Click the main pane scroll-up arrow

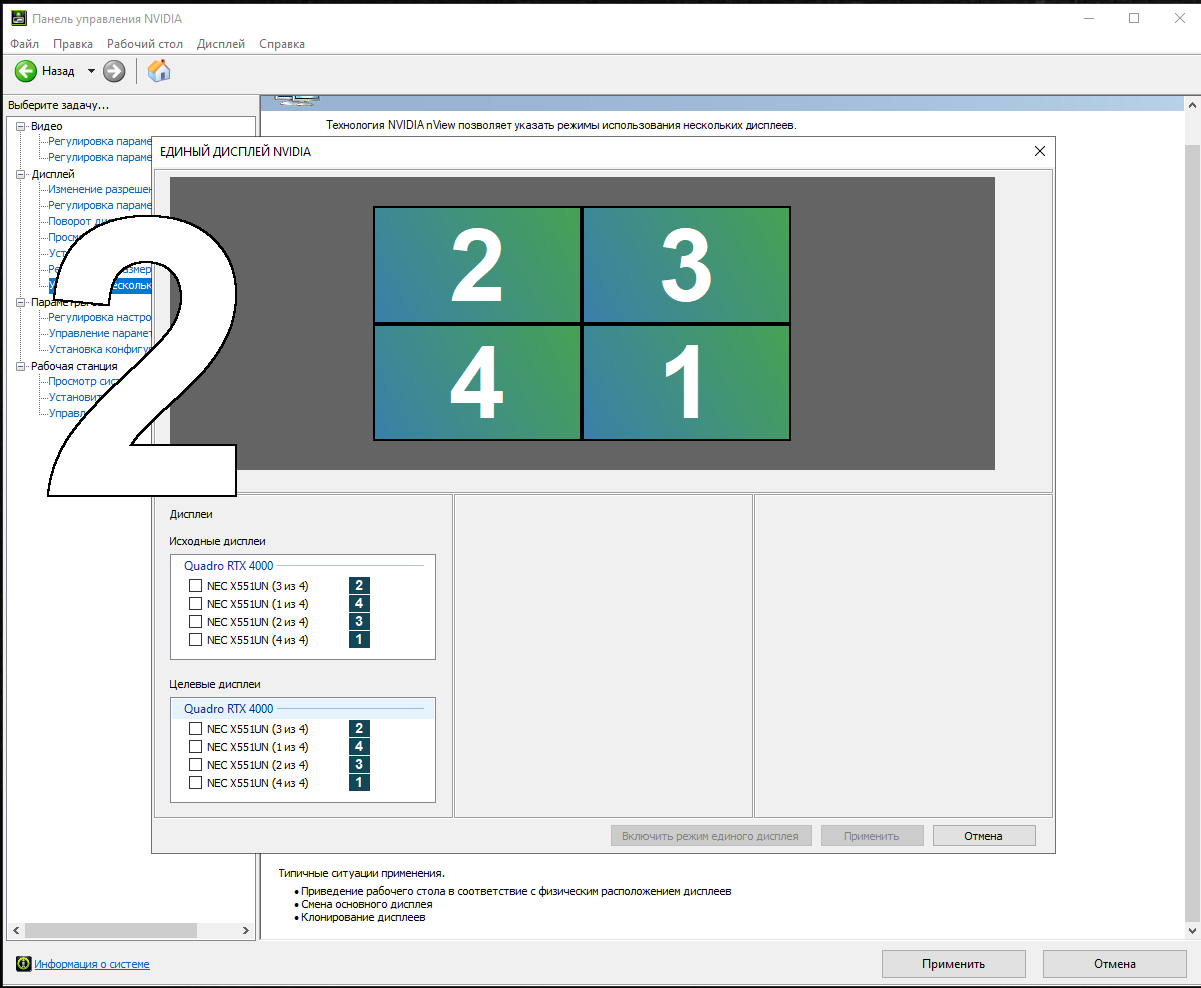1192,104
